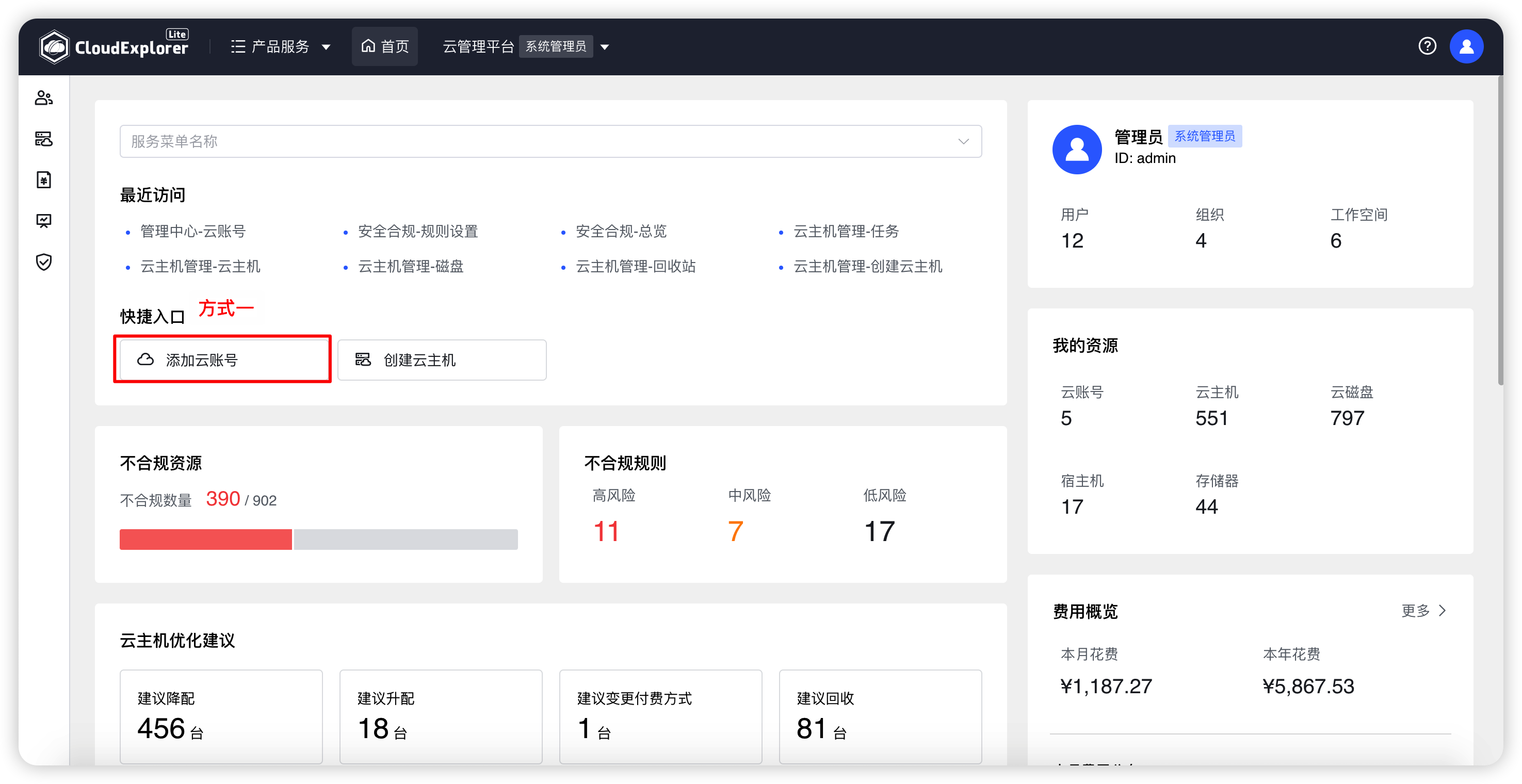Open the 建议变更付费方式 1 台 card
Image resolution: width=1522 pixels, height=784 pixels.
click(x=660, y=716)
